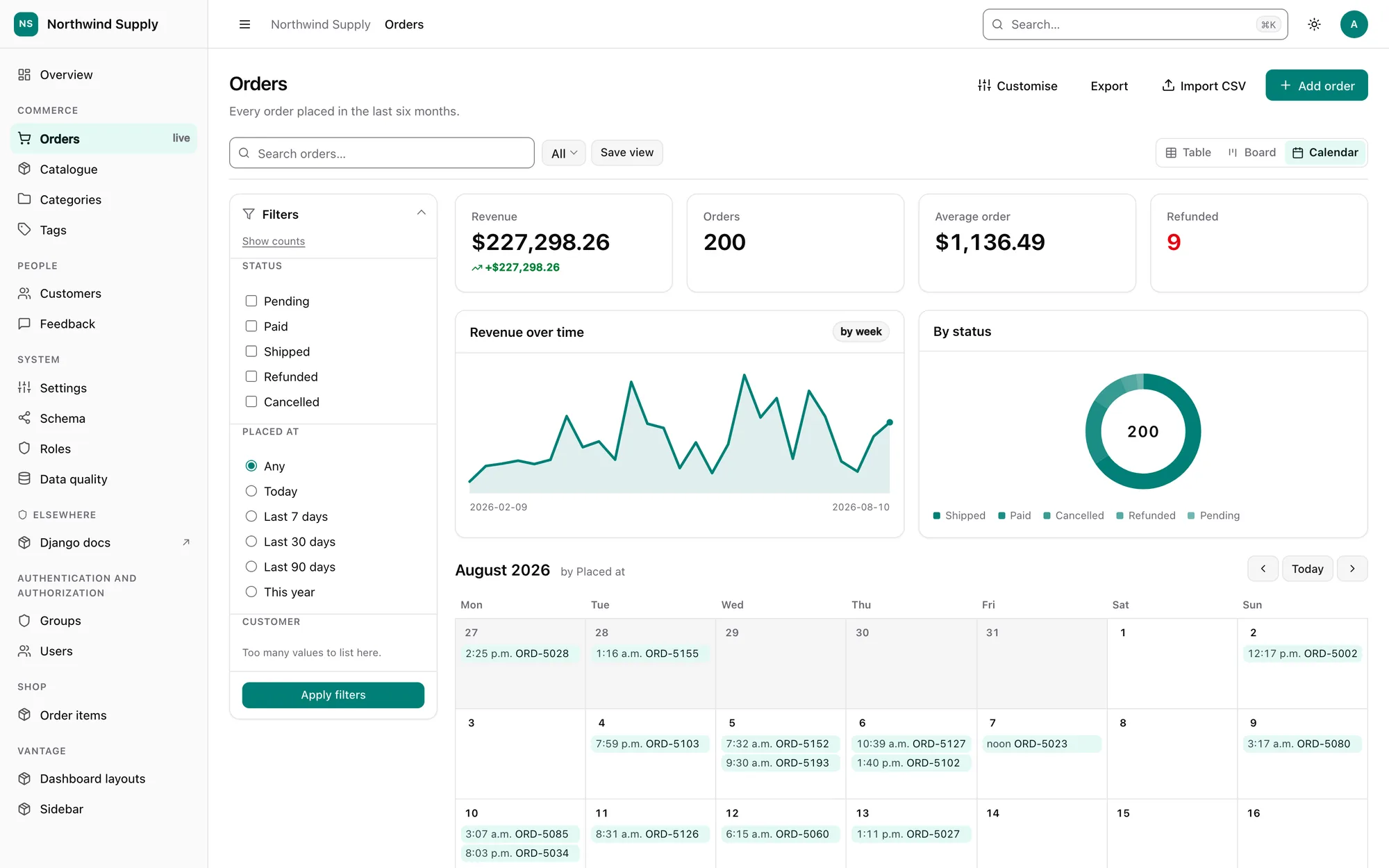Click the Northwind Supply breadcrumb

[x=320, y=24]
